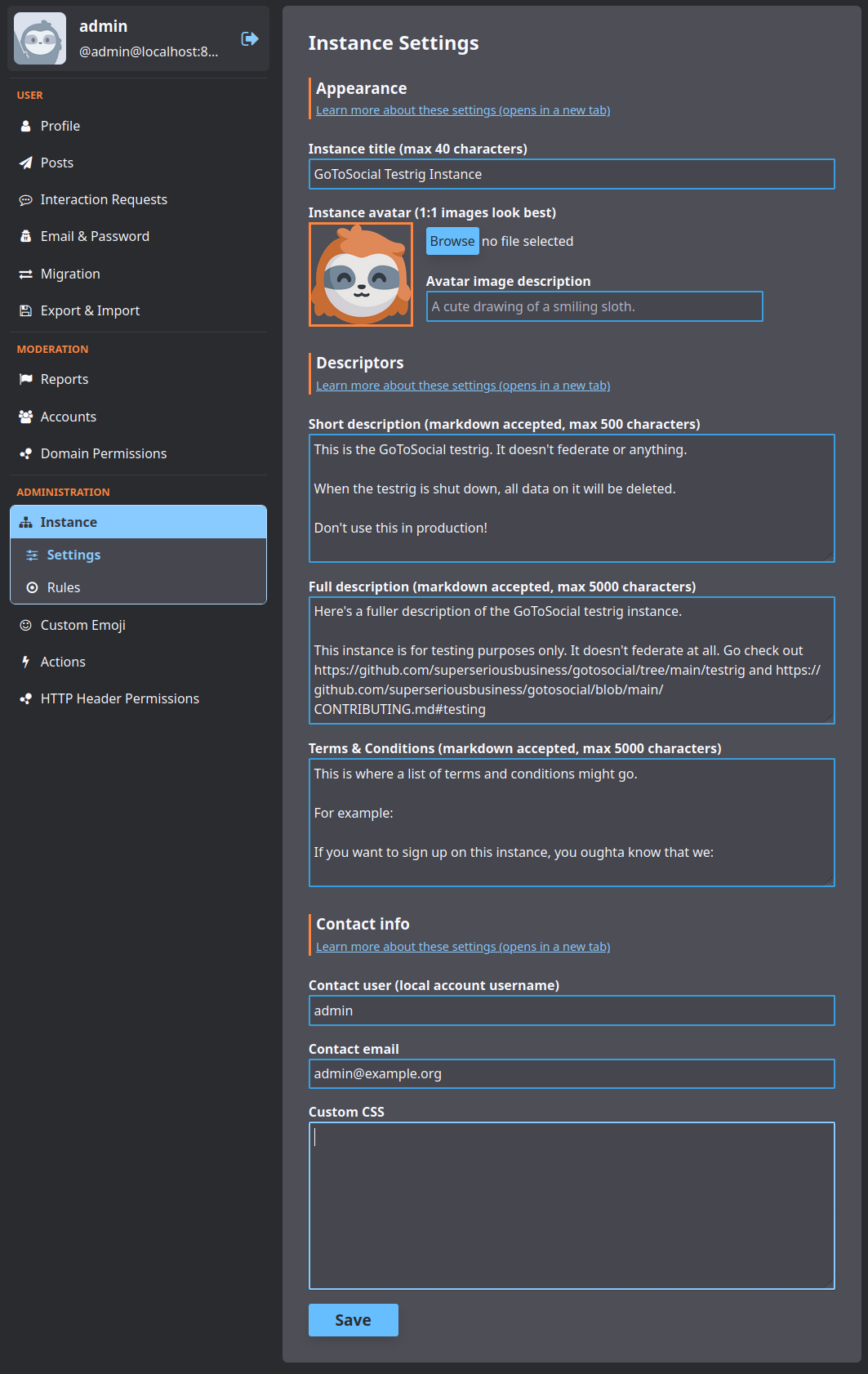Screen dimensions: 868x1374
Task: Open Contact info learn more link
Action: pos(462,947)
